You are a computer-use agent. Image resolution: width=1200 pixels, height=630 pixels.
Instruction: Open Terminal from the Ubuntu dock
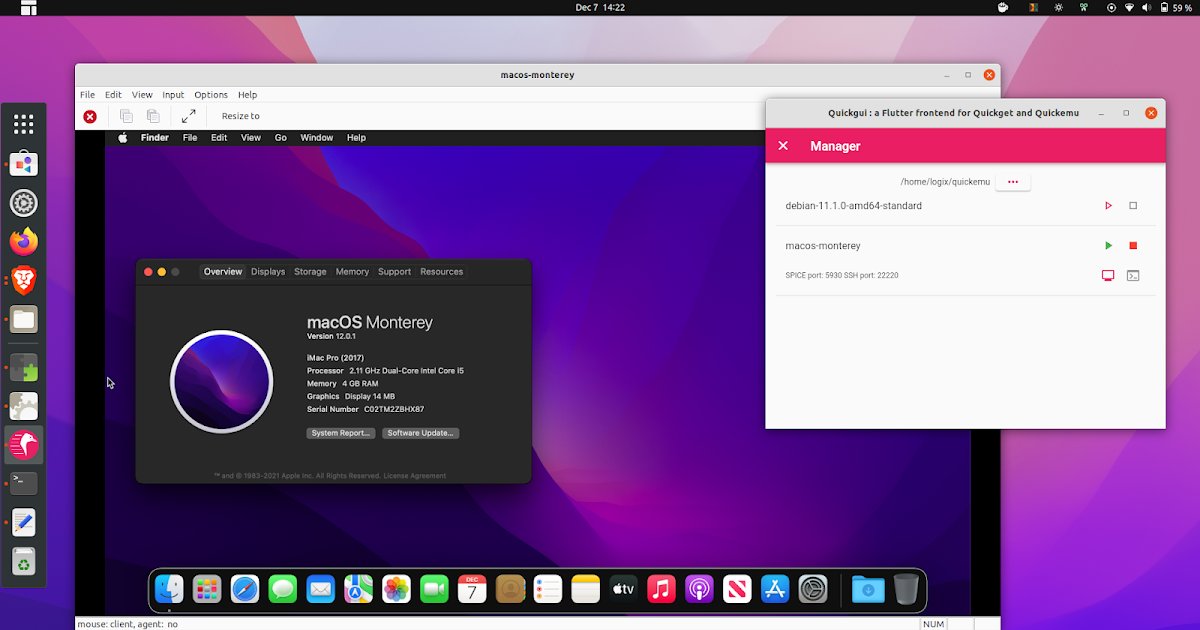[24, 483]
